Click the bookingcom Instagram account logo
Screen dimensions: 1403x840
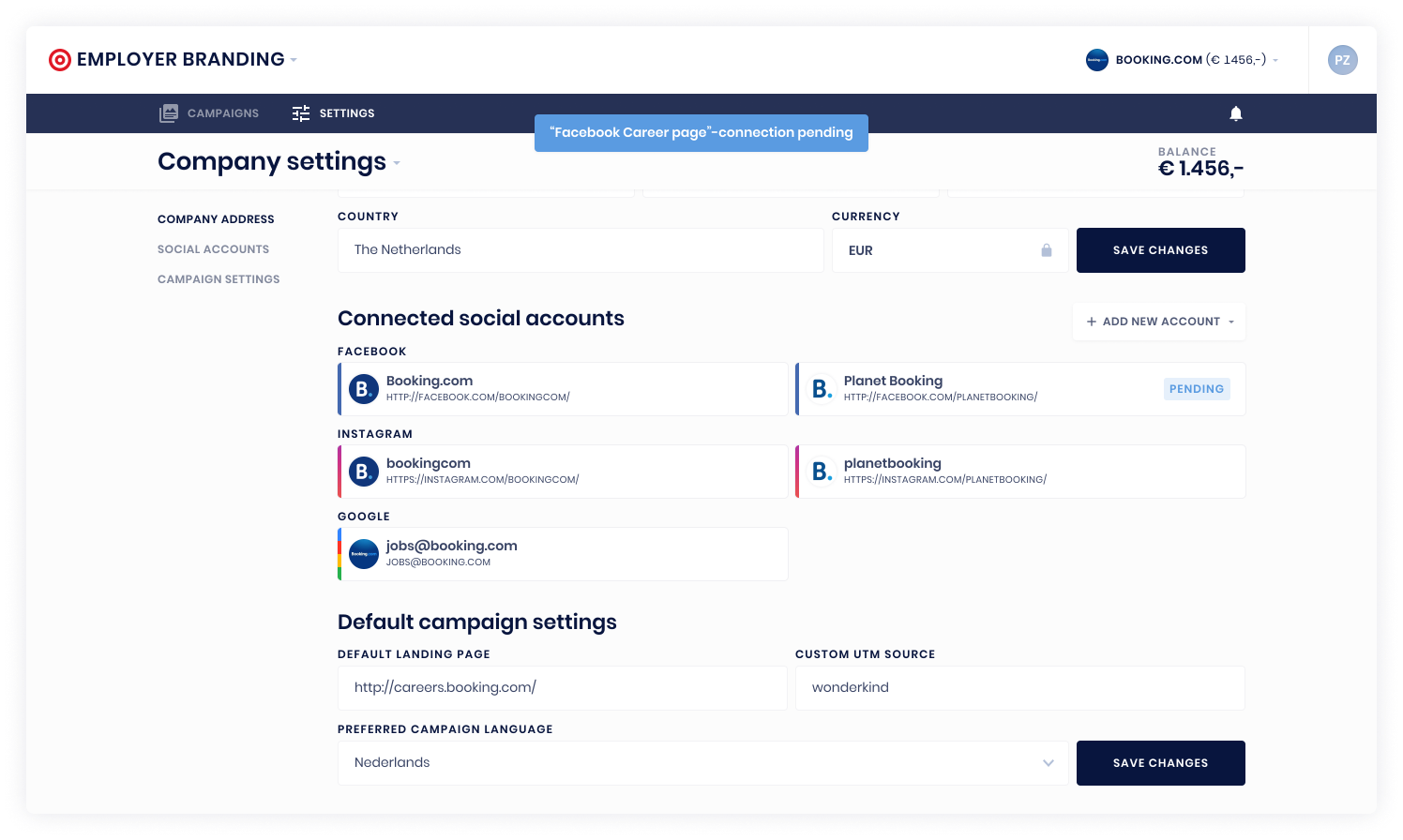pos(364,472)
